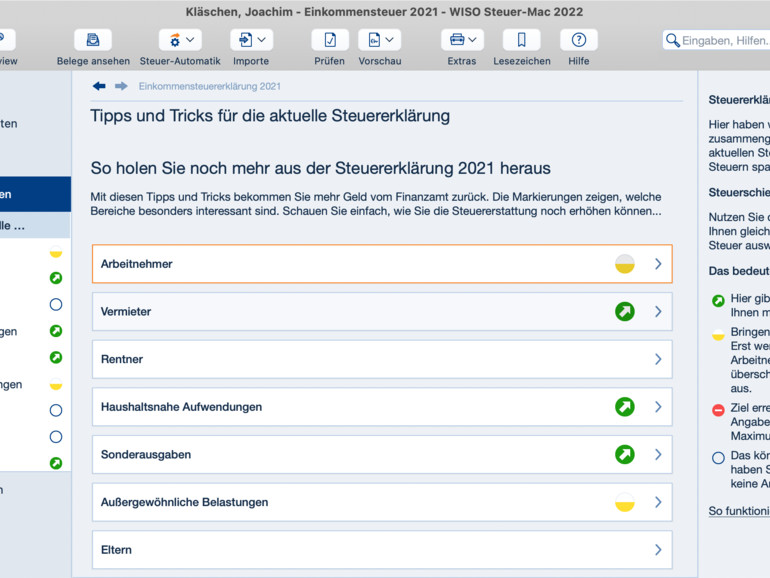Open the Arbeitnehmer tips row
This screenshot has height=578, width=770.
coord(382,264)
